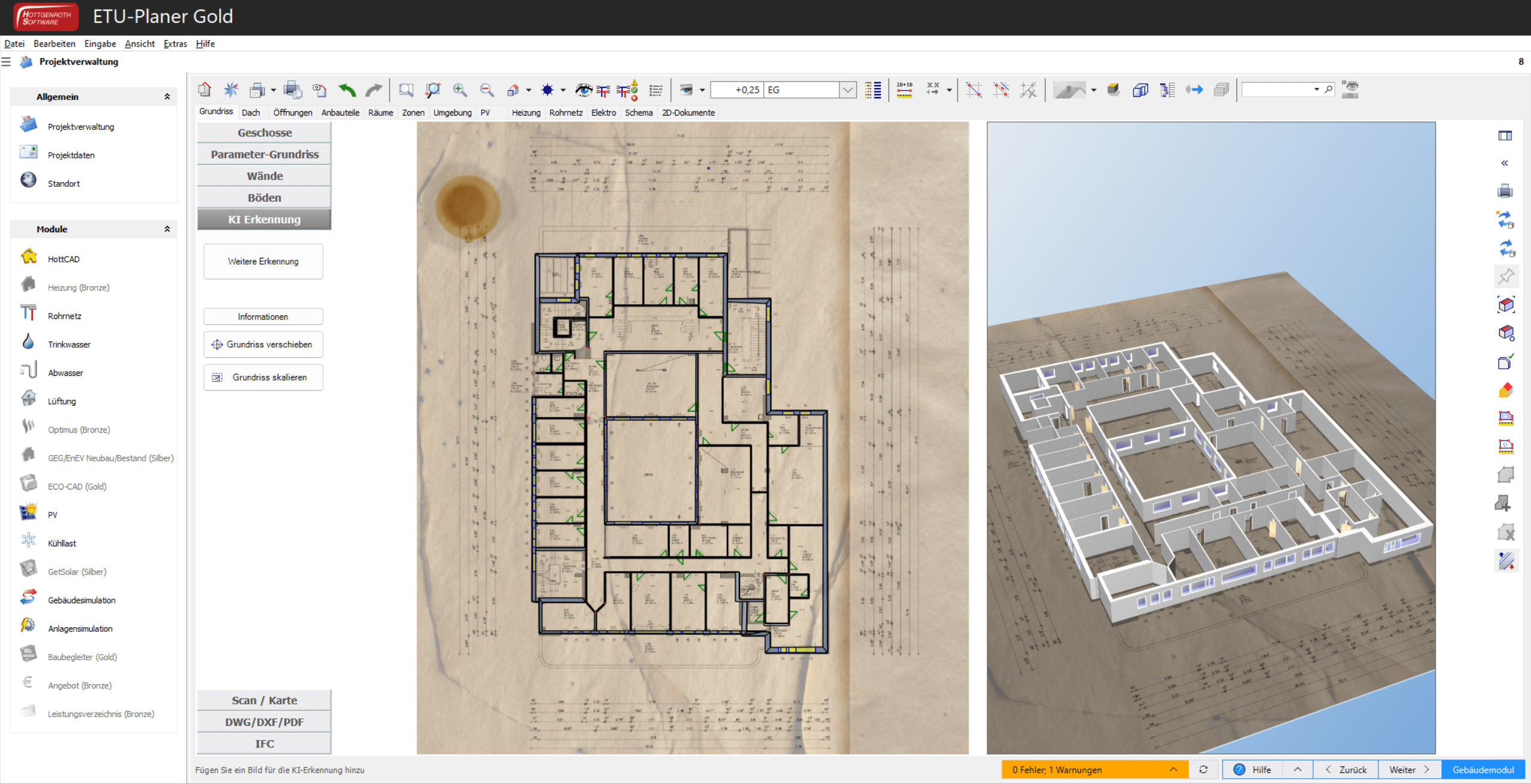Viewport: 1531px width, 784px height.
Task: Collapse the Allgemein section
Action: click(x=167, y=96)
